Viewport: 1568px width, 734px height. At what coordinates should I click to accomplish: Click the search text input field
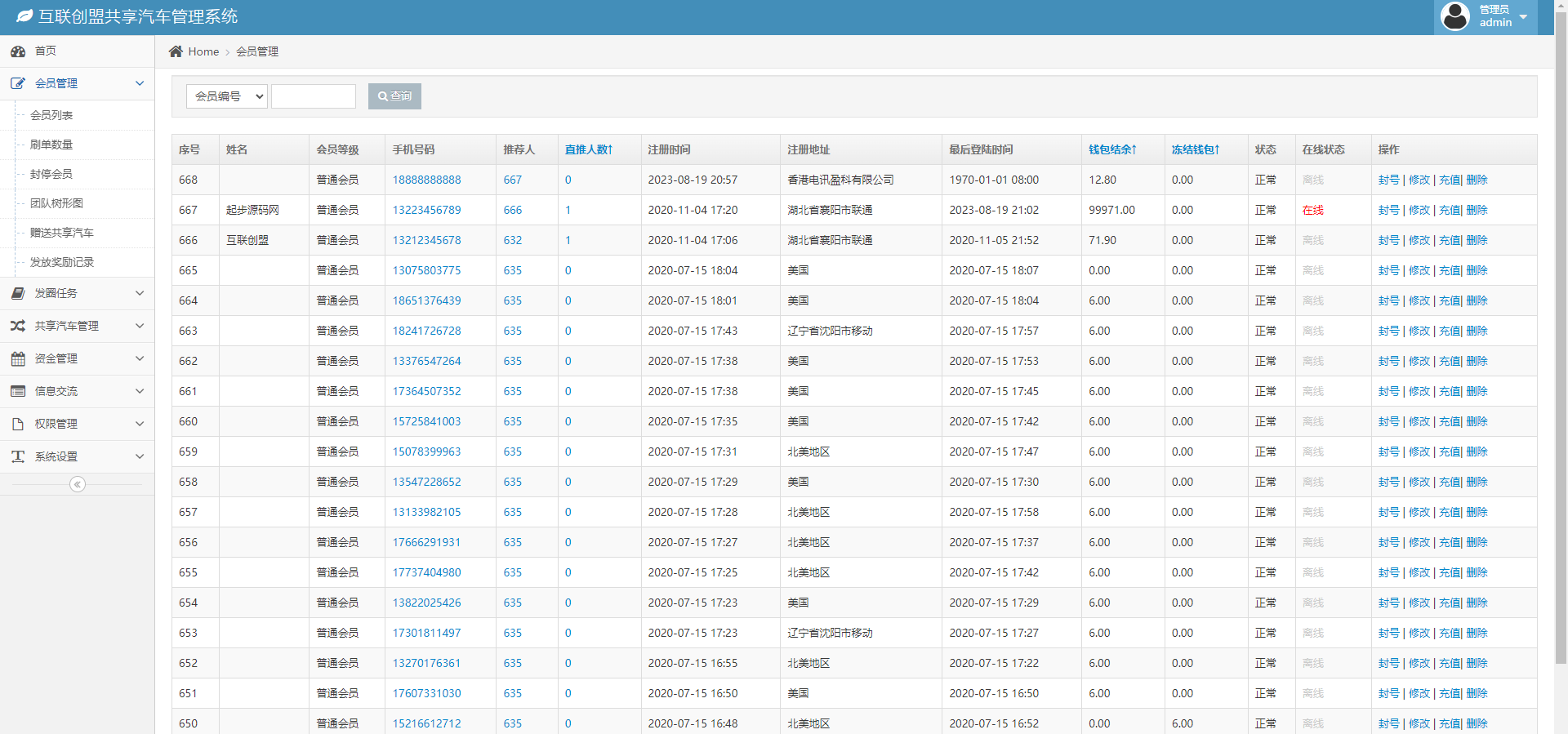tap(314, 96)
